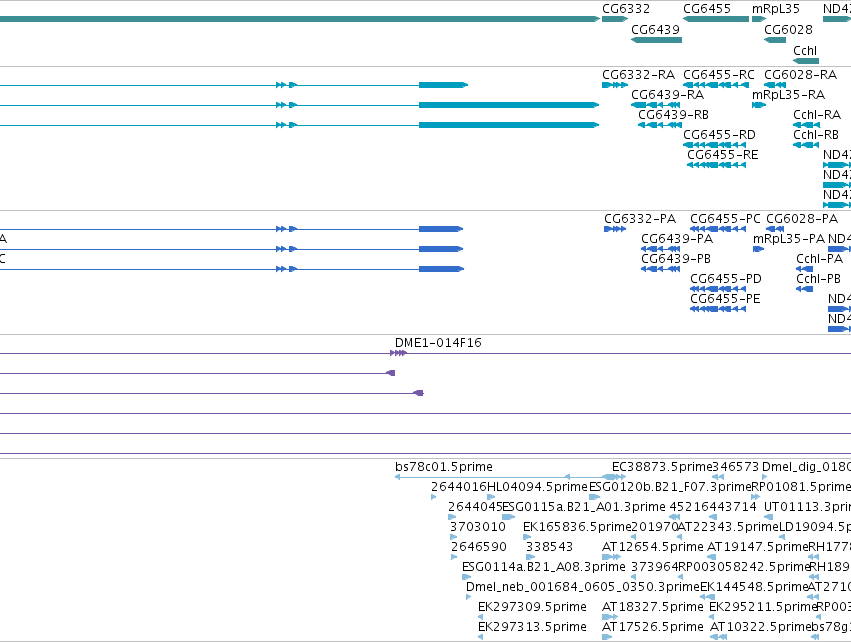The height and width of the screenshot is (642, 851).
Task: Open EST ESG0115a.B21_A01.3prime
Action: 584,507
